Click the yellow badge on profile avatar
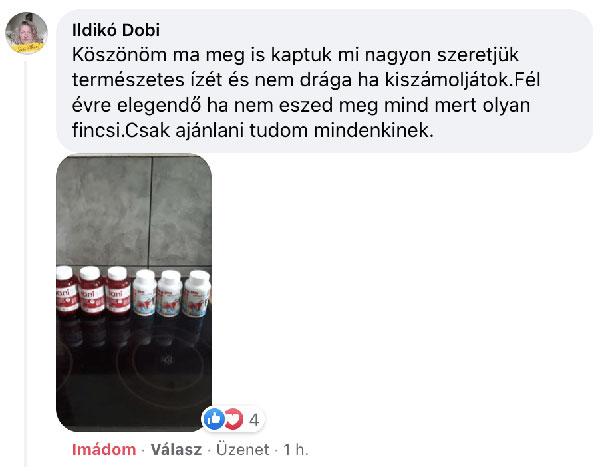The height and width of the screenshot is (467, 600). (28, 48)
